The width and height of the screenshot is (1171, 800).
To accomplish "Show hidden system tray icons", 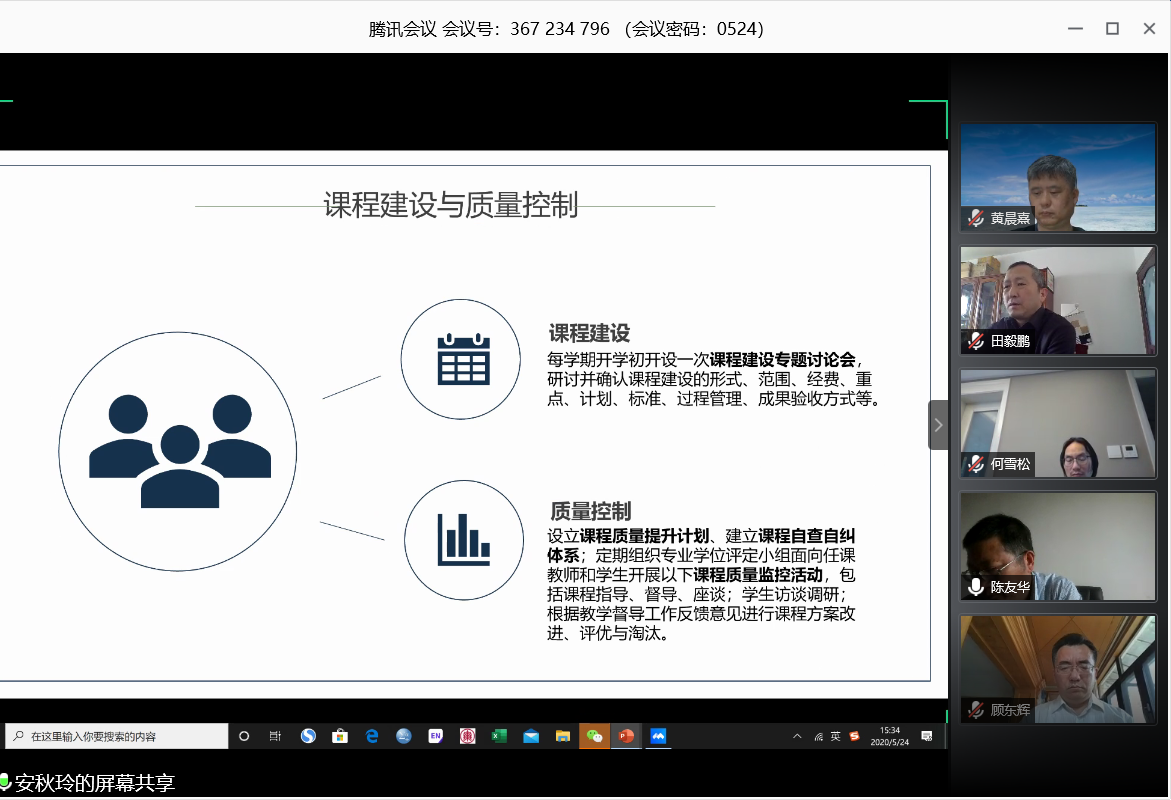I will pyautogui.click(x=797, y=737).
